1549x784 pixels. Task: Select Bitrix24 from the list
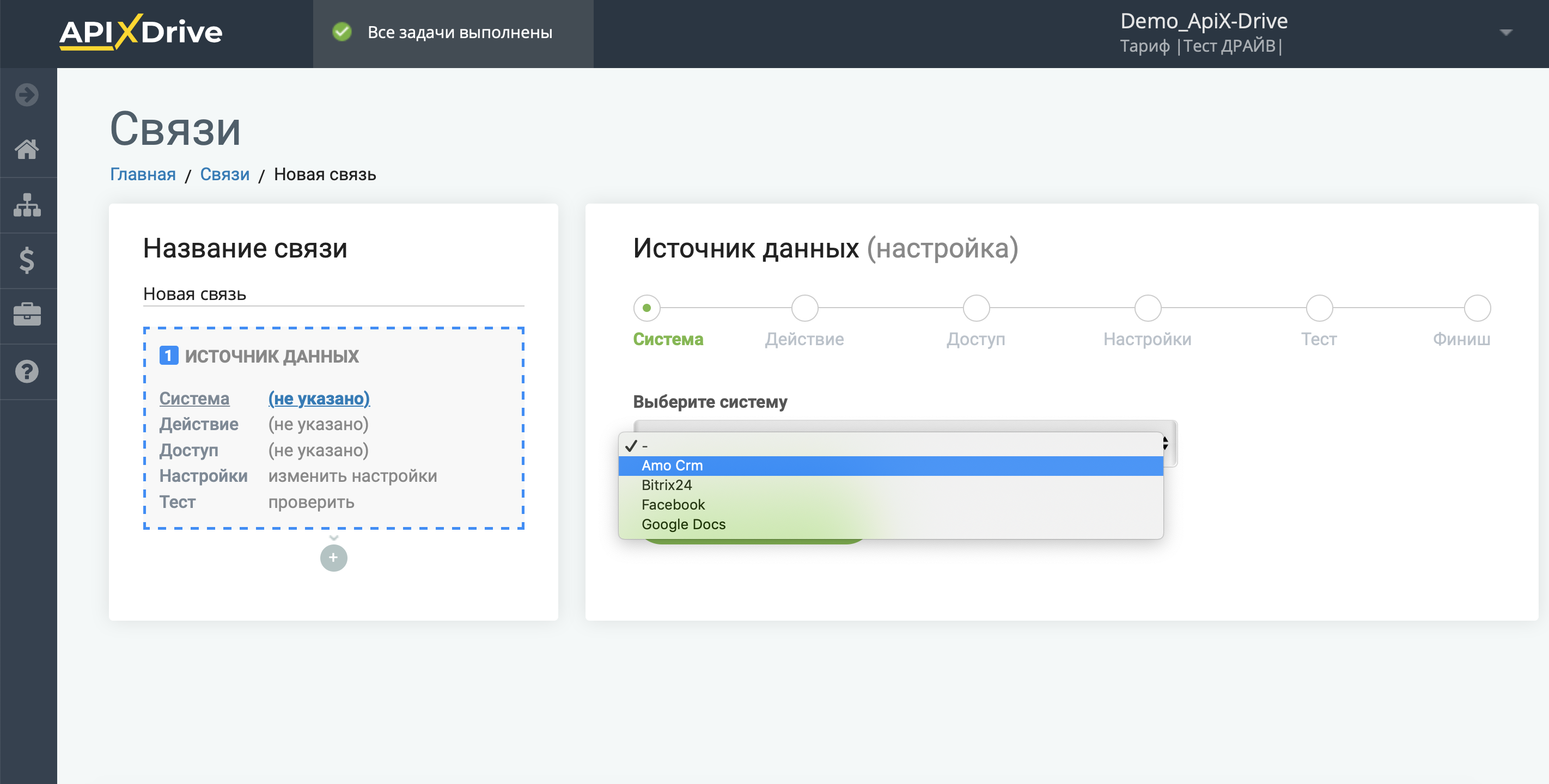point(891,485)
